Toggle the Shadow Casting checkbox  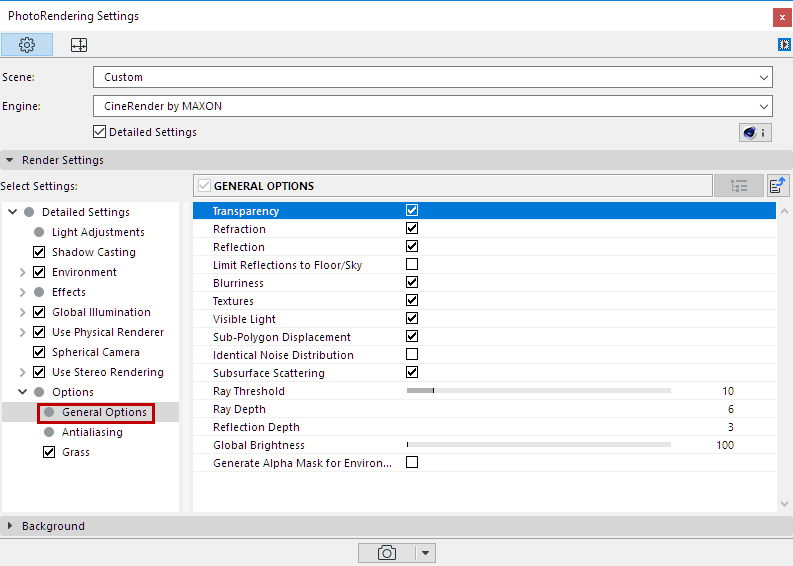point(39,252)
